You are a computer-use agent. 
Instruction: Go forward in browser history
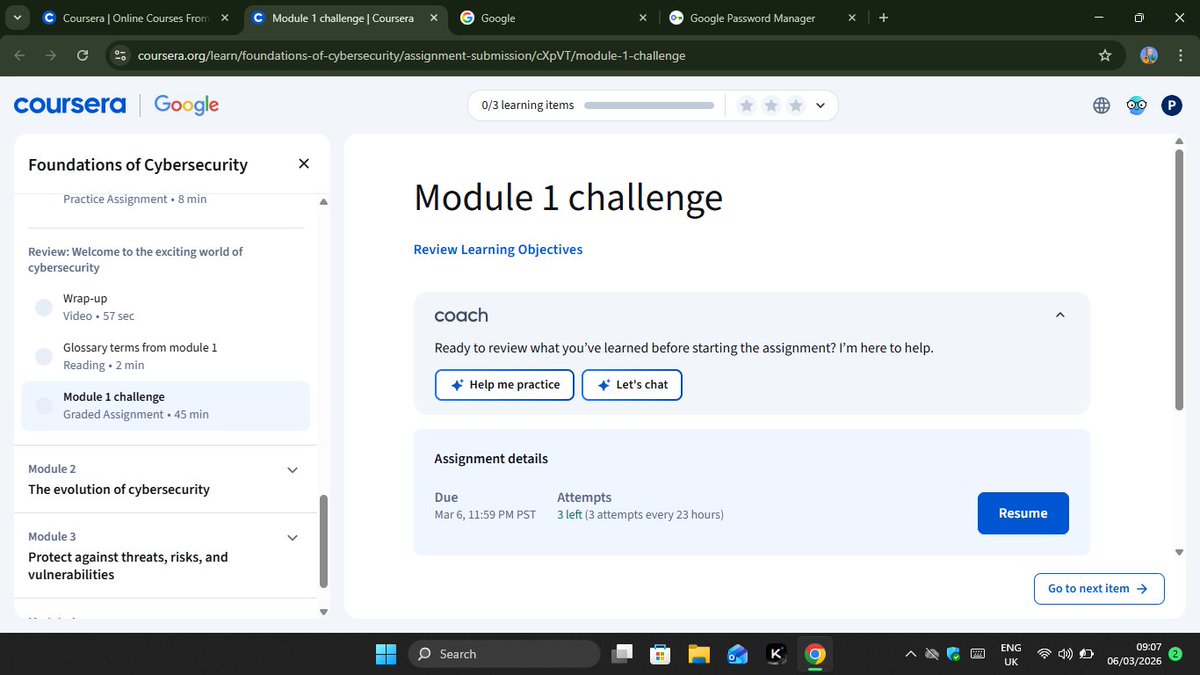click(52, 55)
